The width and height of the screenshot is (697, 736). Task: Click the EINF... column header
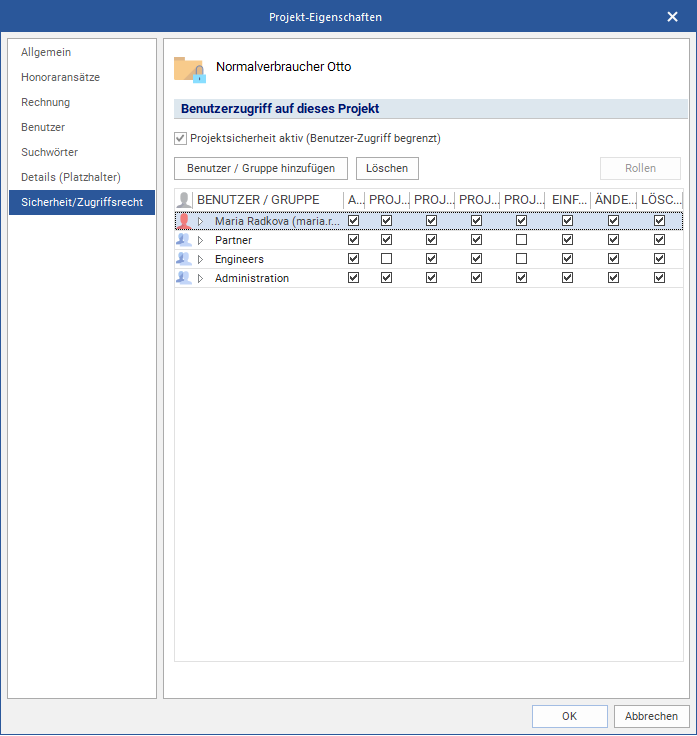tap(569, 200)
